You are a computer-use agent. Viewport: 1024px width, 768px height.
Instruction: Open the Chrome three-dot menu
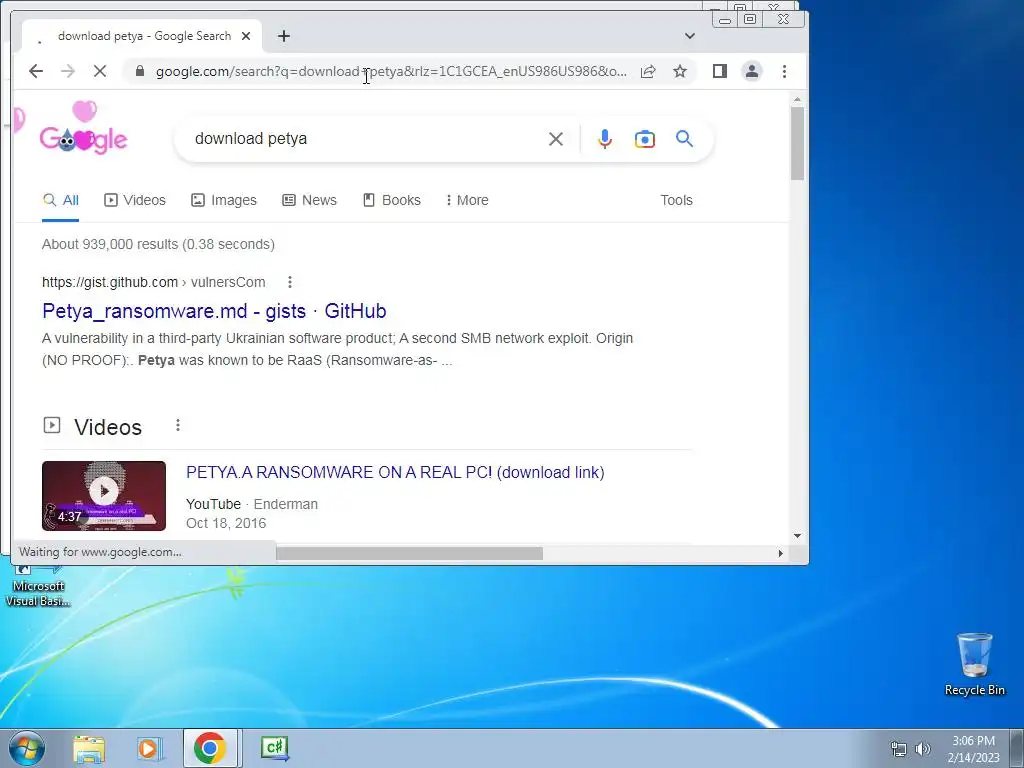coord(784,71)
